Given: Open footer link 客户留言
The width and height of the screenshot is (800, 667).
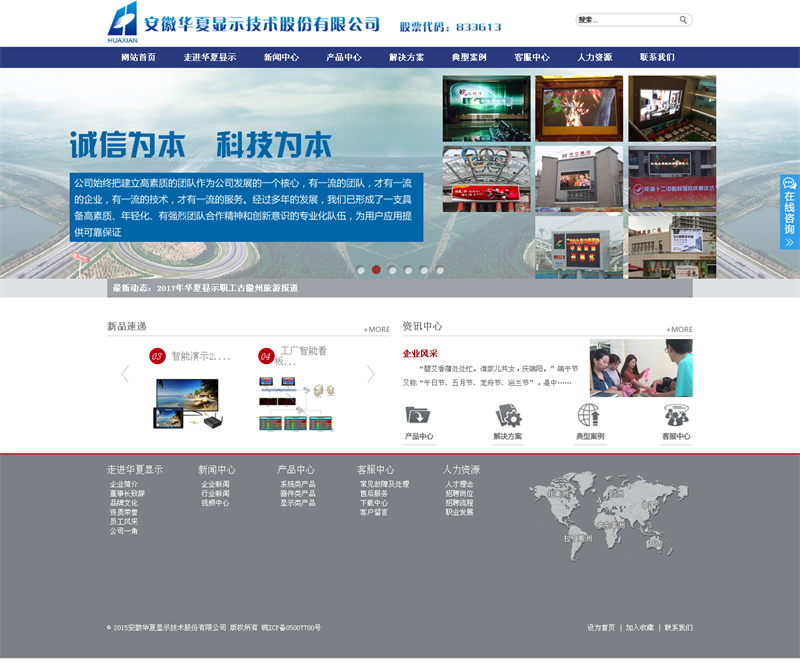Looking at the screenshot, I should click(x=373, y=512).
